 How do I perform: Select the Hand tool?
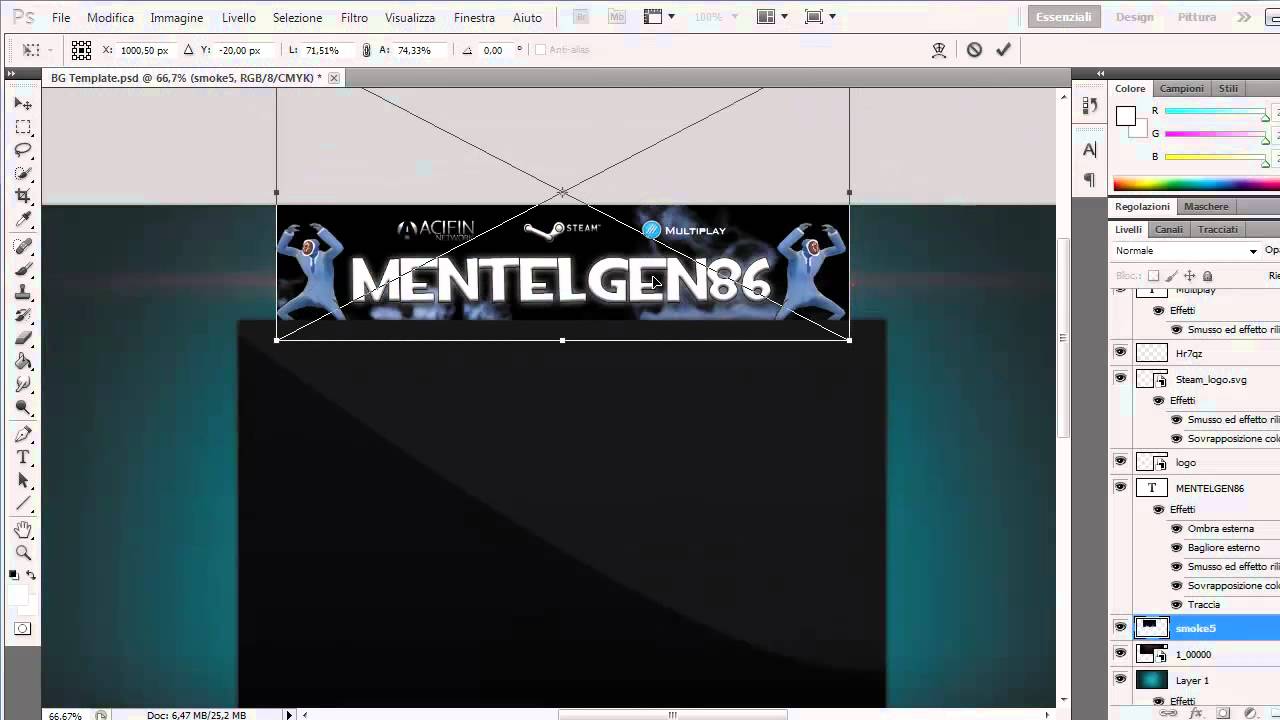(23, 529)
